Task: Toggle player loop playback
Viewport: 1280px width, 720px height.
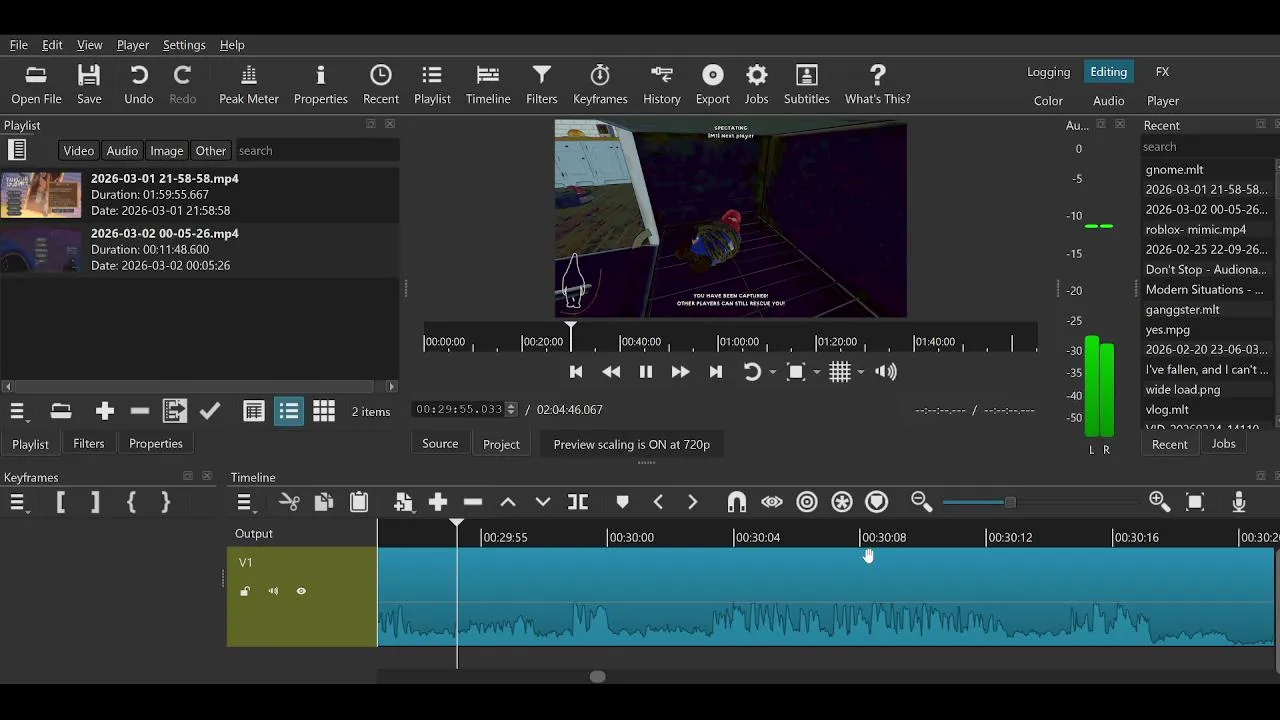Action: pyautogui.click(x=752, y=372)
